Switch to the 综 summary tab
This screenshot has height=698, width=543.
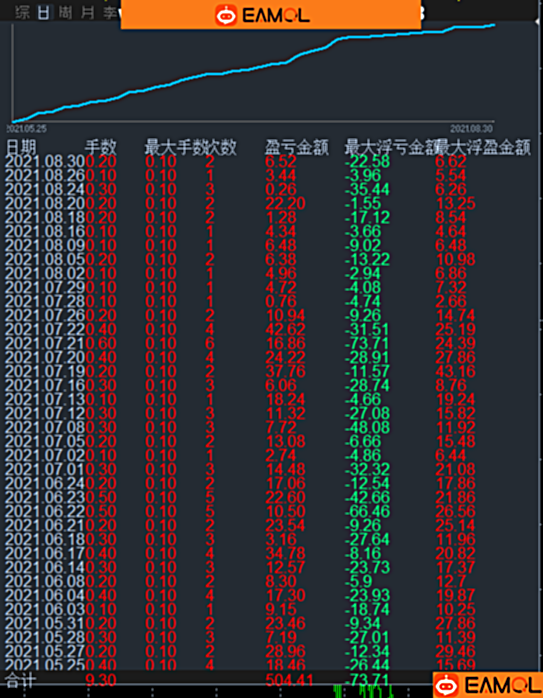(x=21, y=12)
